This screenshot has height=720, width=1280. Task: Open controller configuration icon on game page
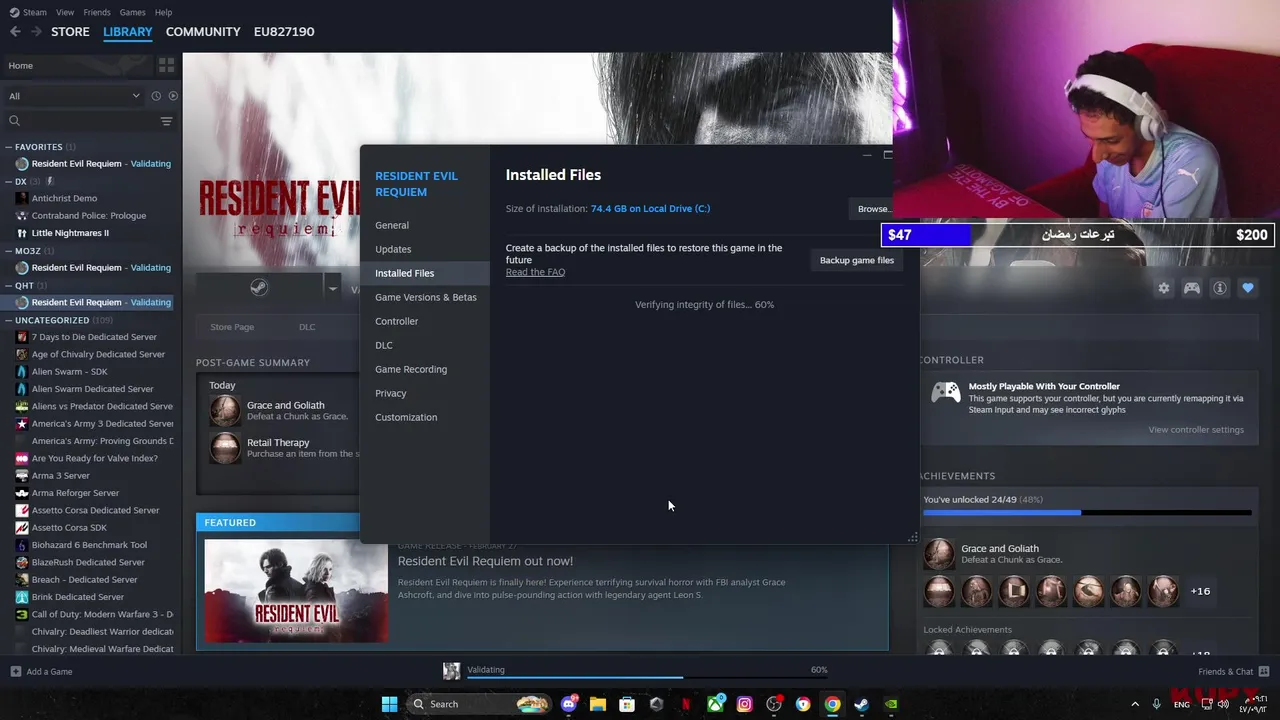[x=1192, y=288]
